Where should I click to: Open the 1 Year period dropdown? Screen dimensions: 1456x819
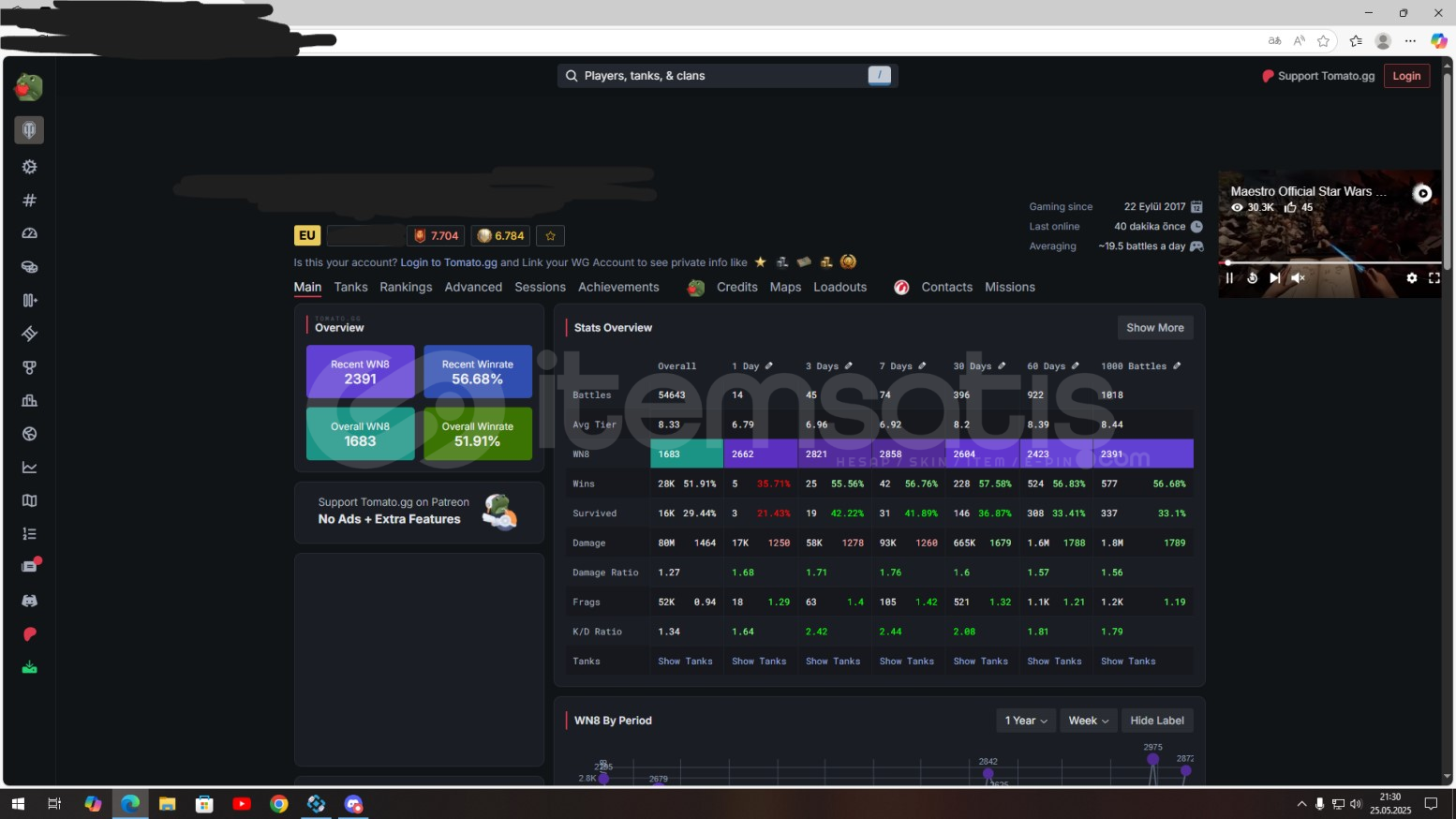click(1026, 721)
